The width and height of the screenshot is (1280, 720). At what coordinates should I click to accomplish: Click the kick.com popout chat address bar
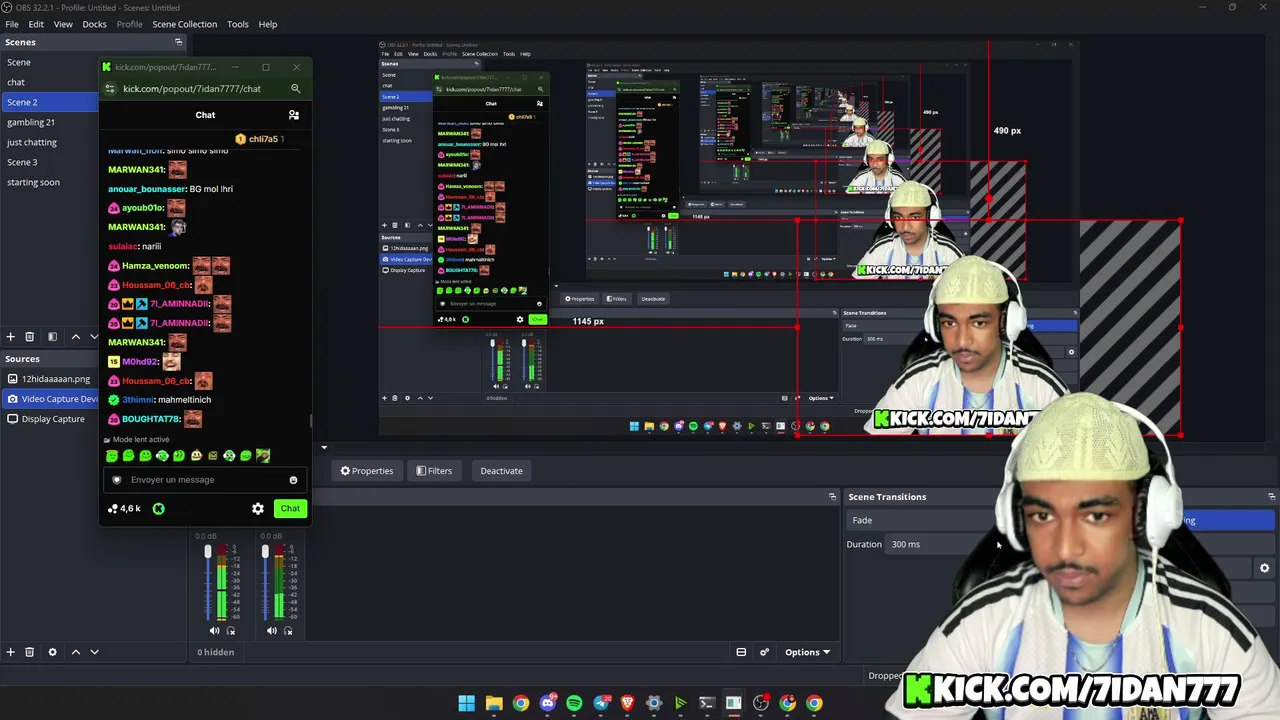192,89
